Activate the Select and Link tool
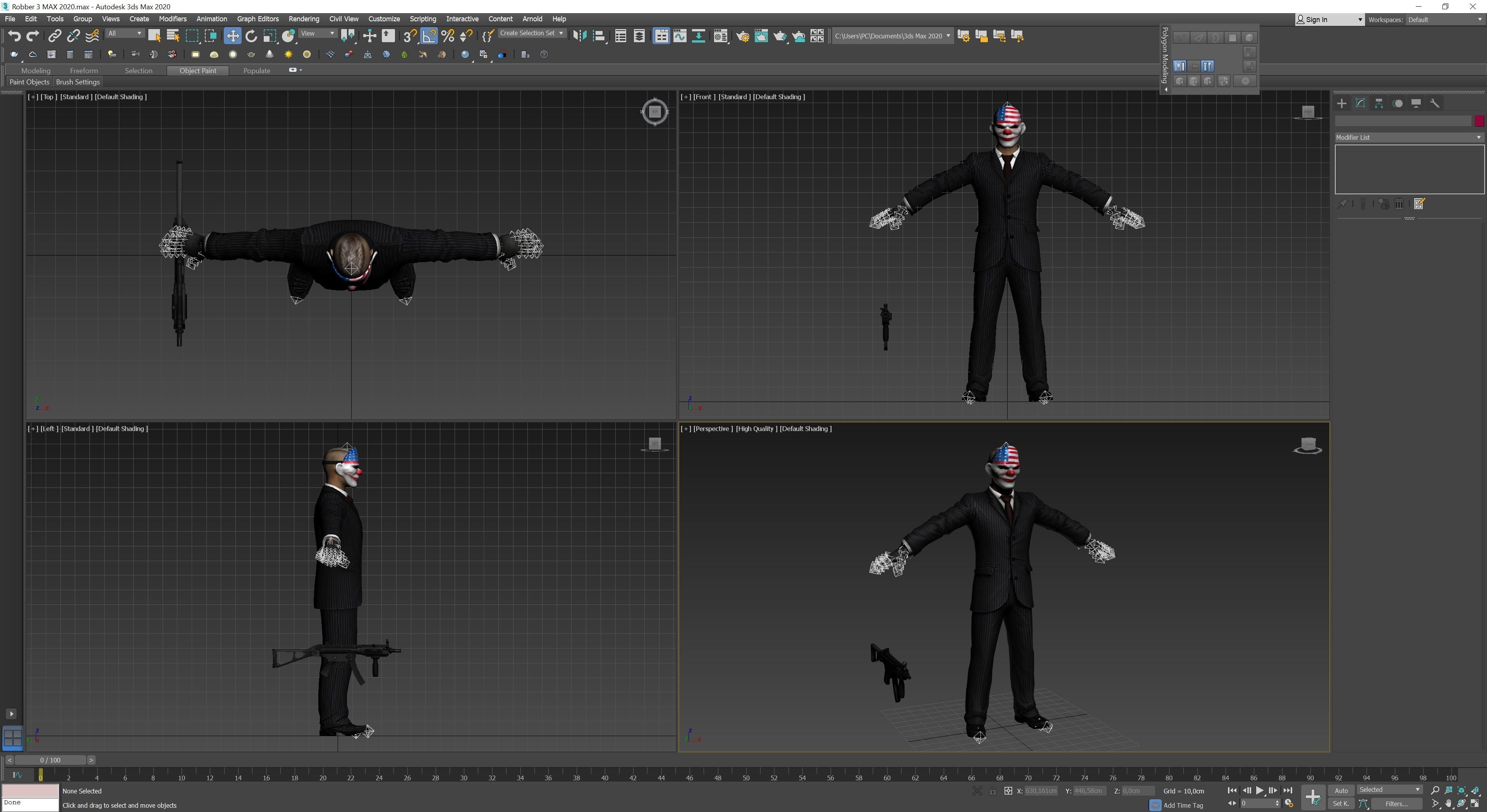 pyautogui.click(x=54, y=36)
